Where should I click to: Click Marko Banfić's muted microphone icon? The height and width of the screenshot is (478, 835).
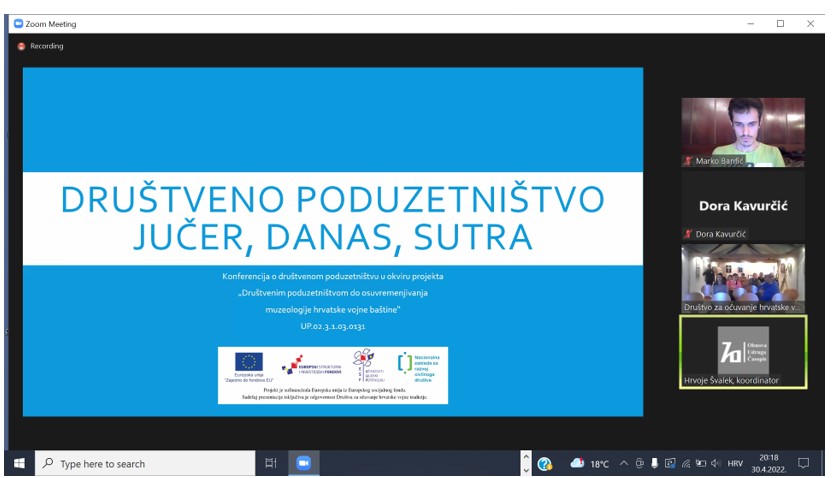[x=688, y=160]
